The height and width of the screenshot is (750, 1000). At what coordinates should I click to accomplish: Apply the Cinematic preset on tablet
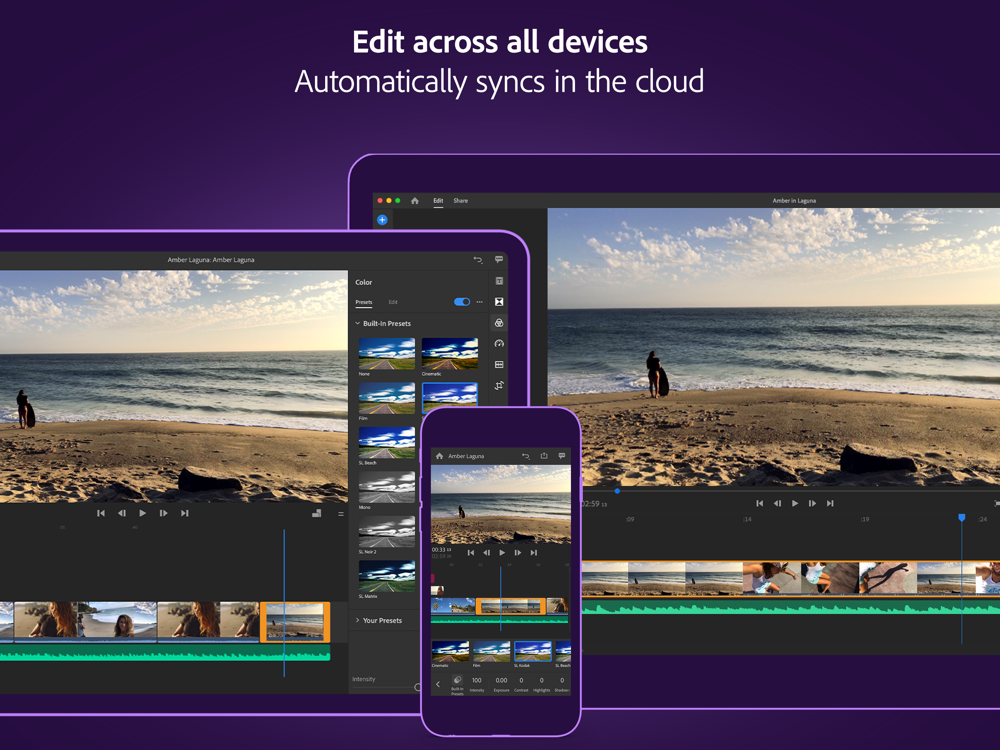(x=450, y=354)
